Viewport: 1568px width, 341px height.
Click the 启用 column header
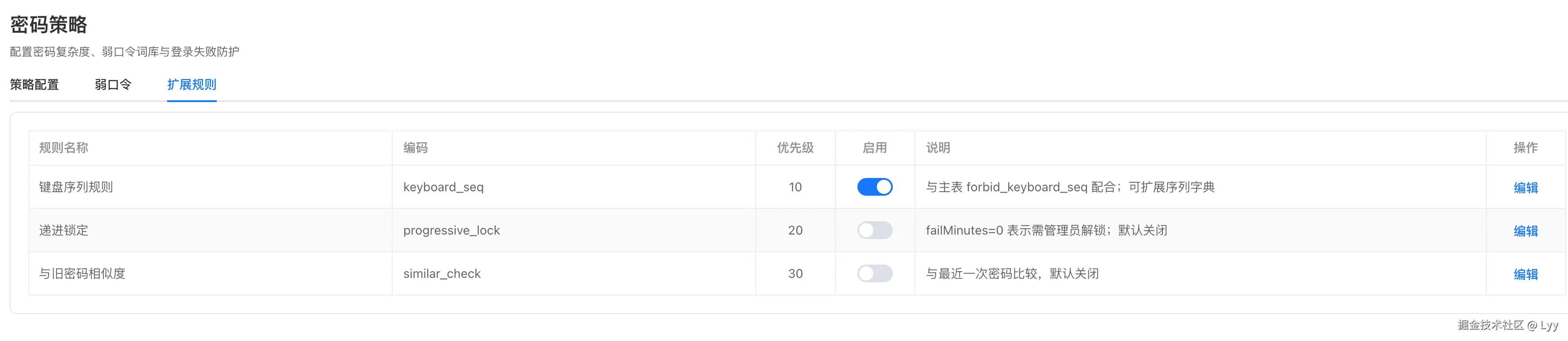click(875, 148)
